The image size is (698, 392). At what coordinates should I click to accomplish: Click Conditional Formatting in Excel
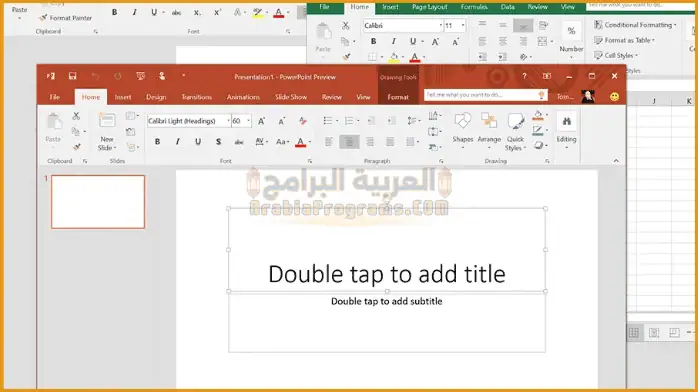[635, 25]
